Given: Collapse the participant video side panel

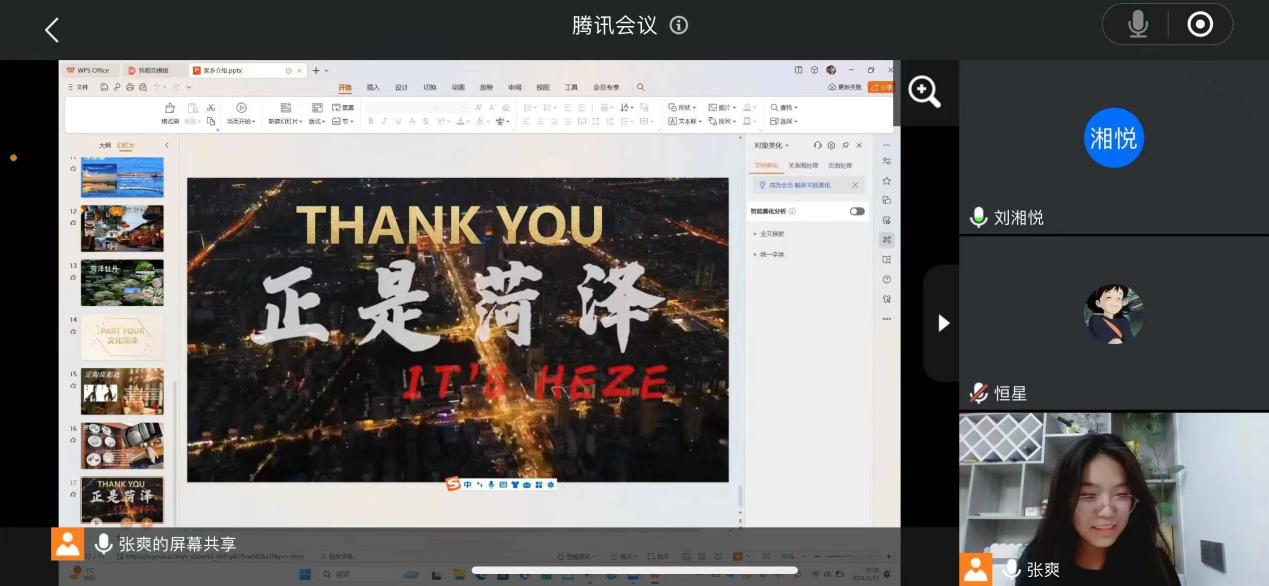Looking at the screenshot, I should click(942, 323).
